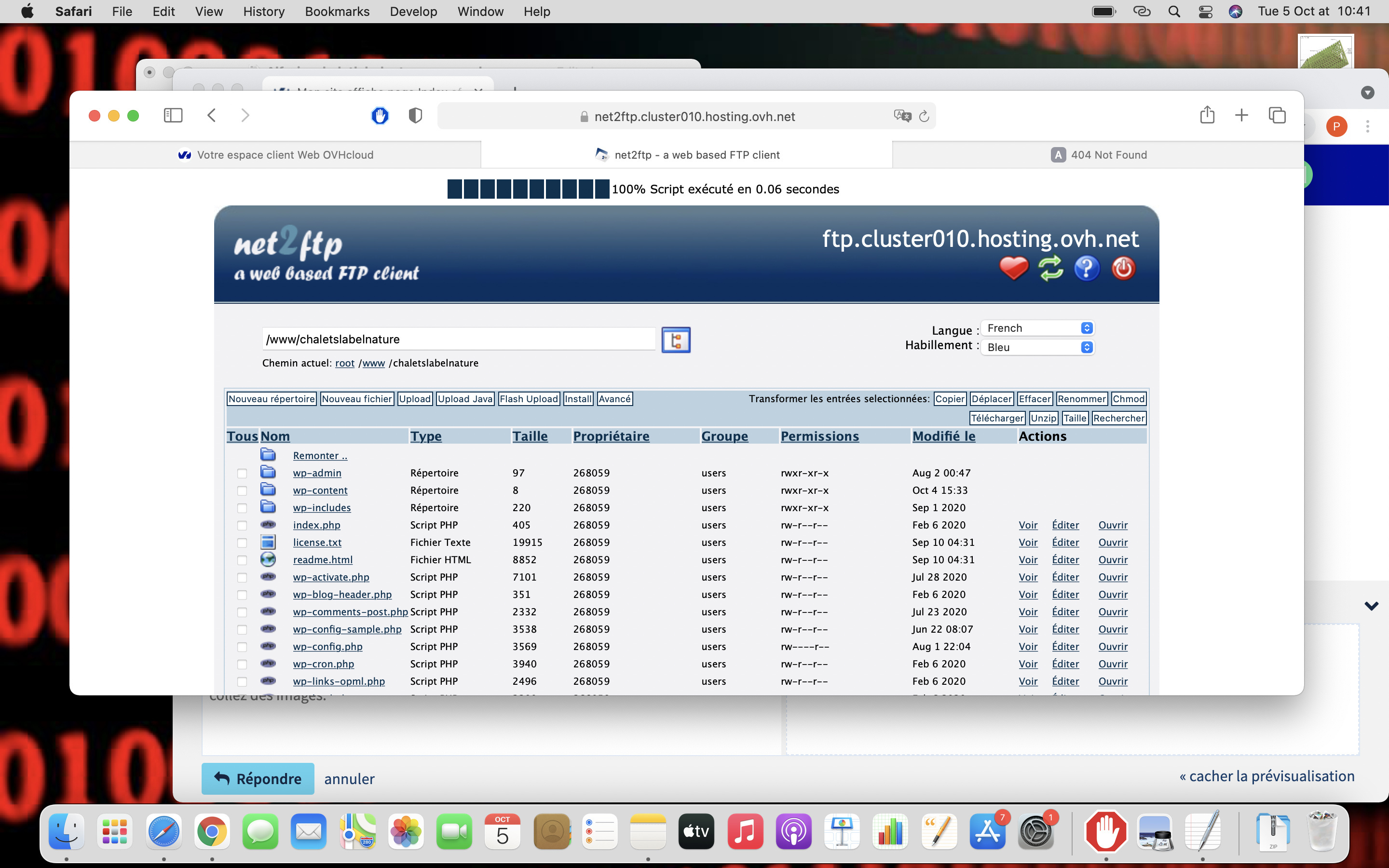Check the box next to wp-admin
The width and height of the screenshot is (1389, 868).
pos(242,474)
